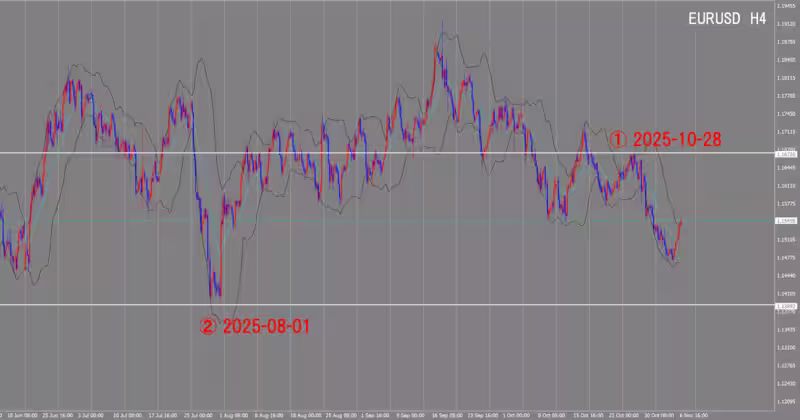Click the latest candle at chart's right edge
800x420 pixels.
coord(681,224)
